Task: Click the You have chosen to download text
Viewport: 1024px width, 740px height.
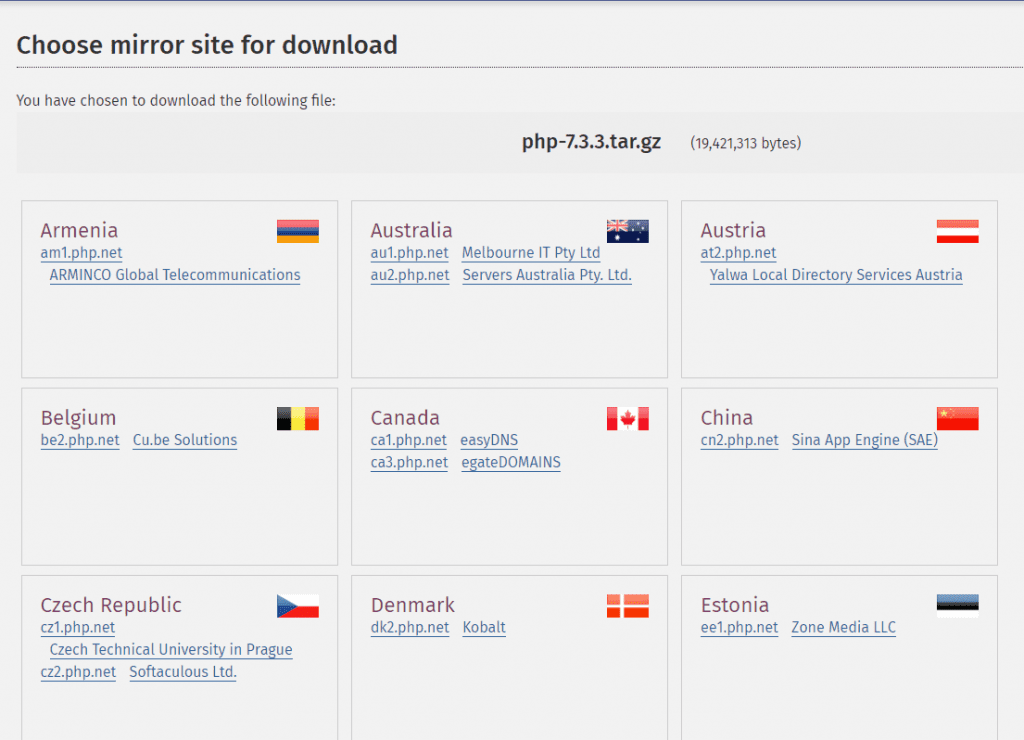Action: point(176,101)
